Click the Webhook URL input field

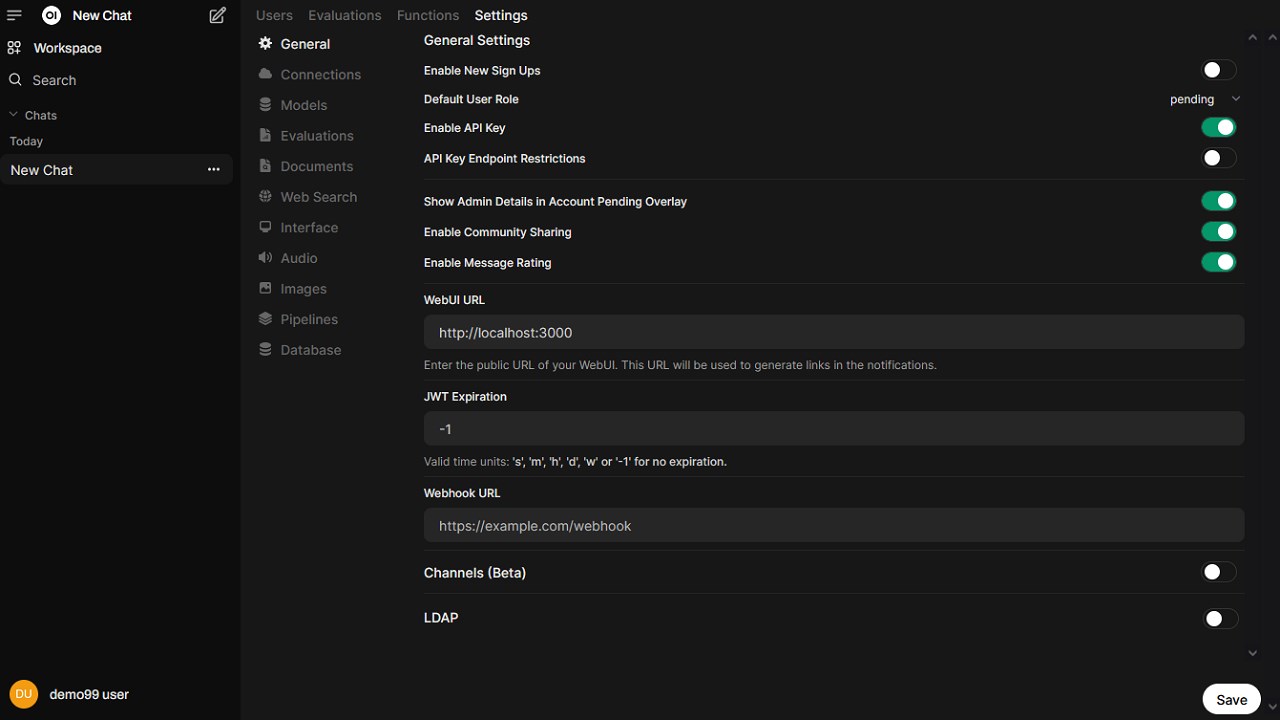(833, 526)
